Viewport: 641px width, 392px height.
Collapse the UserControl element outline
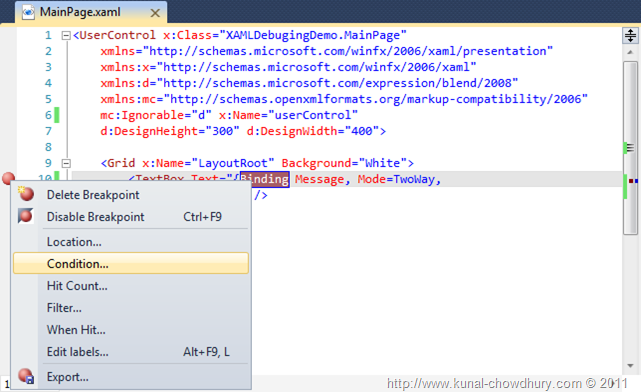pos(66,36)
